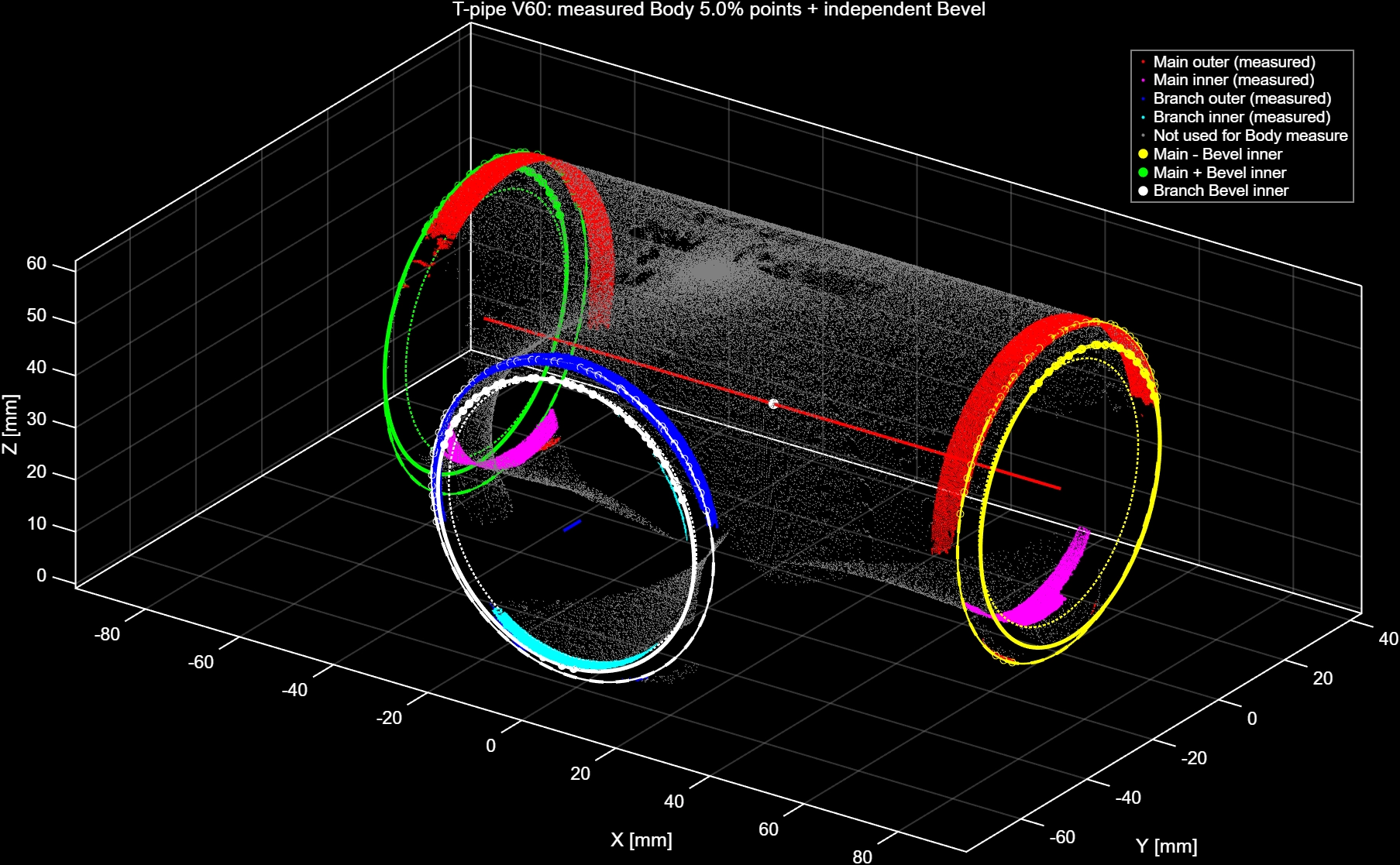Click the X axis tick label -80
The height and width of the screenshot is (865, 1400).
(107, 634)
